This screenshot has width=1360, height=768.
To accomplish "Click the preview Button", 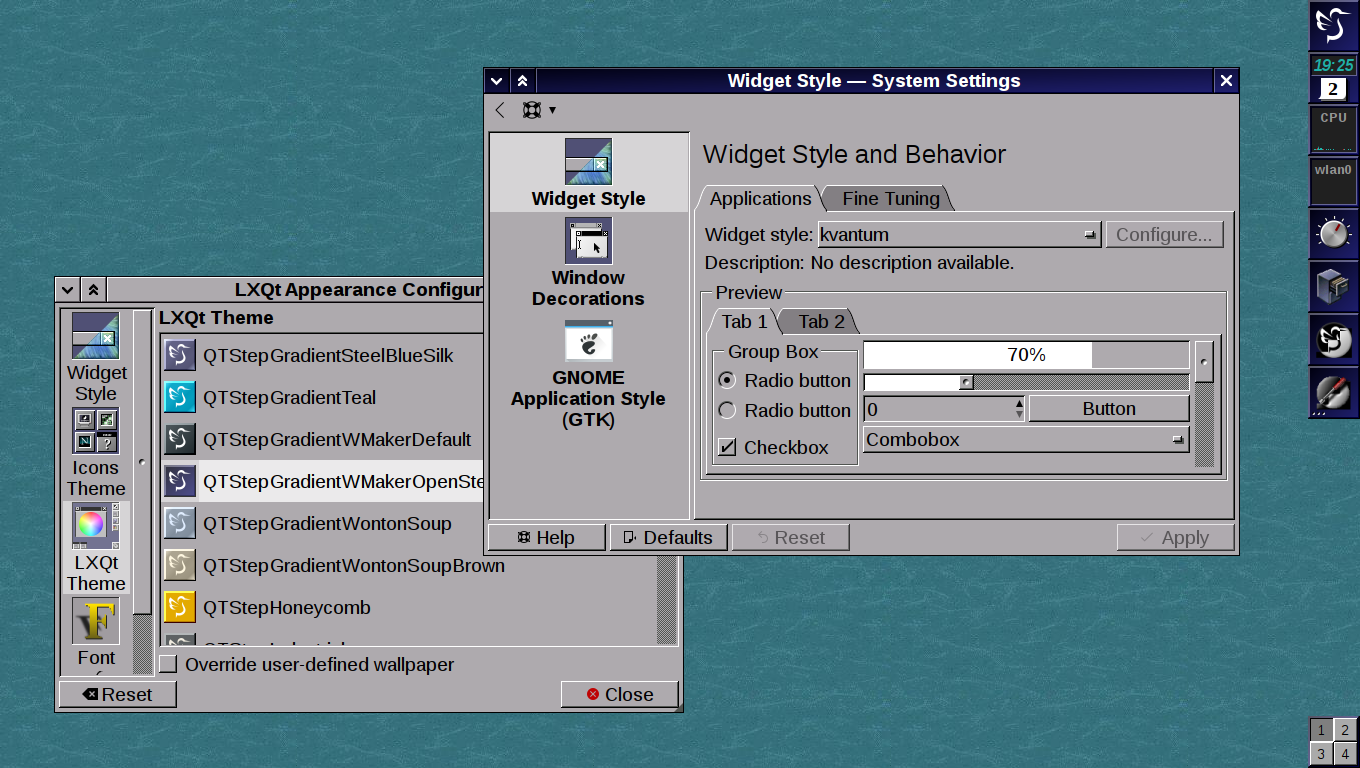I will pyautogui.click(x=1109, y=408).
